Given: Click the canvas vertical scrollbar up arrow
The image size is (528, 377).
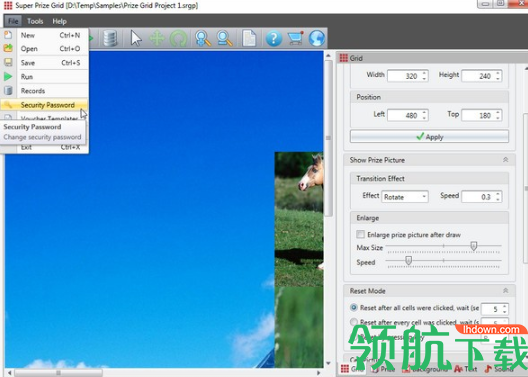Looking at the screenshot, I should pos(328,55).
